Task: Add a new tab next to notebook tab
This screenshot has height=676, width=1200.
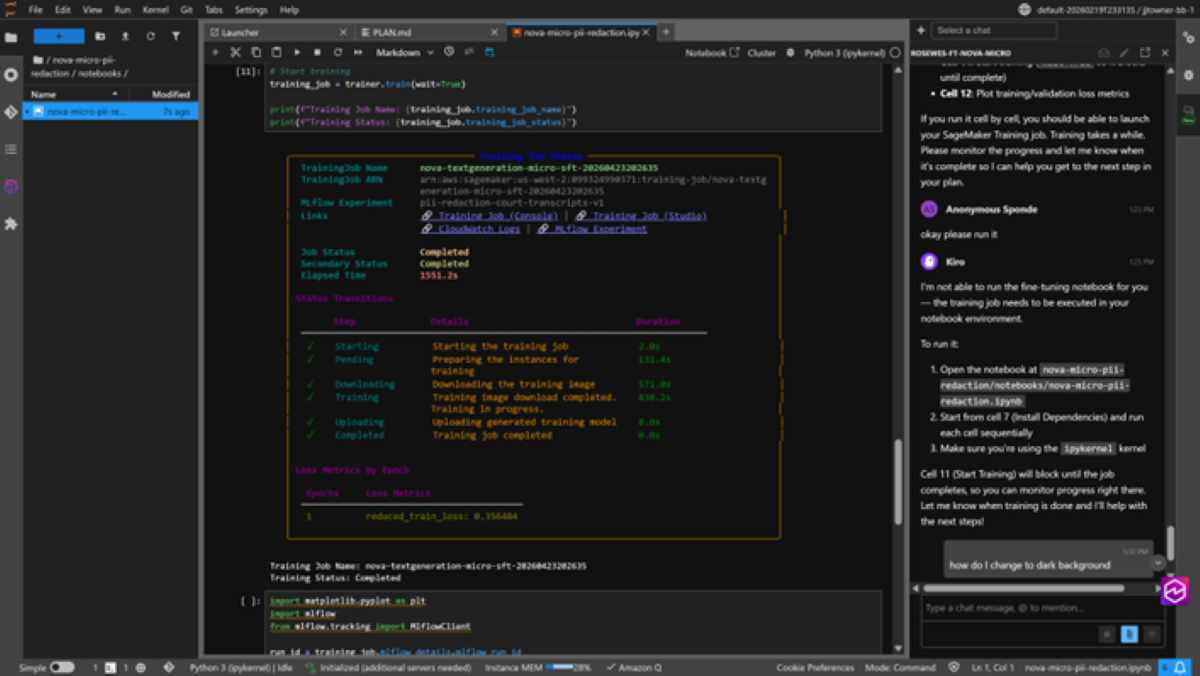Action: tap(666, 32)
